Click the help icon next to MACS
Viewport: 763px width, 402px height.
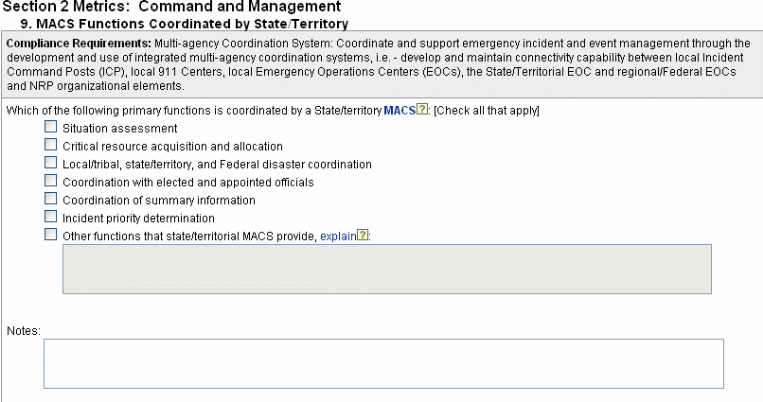(x=422, y=110)
